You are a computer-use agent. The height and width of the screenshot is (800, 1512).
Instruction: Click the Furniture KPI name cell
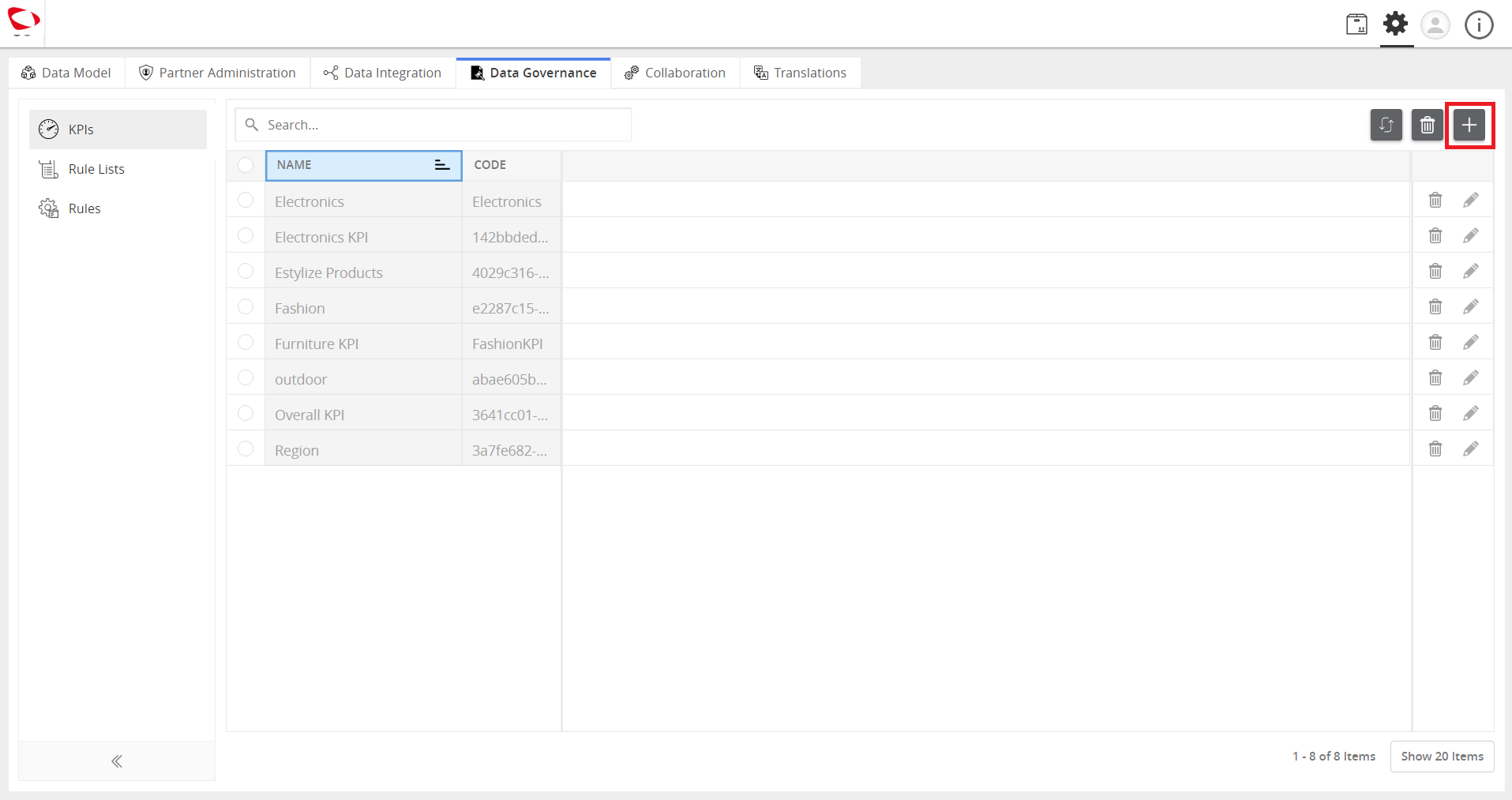point(363,344)
